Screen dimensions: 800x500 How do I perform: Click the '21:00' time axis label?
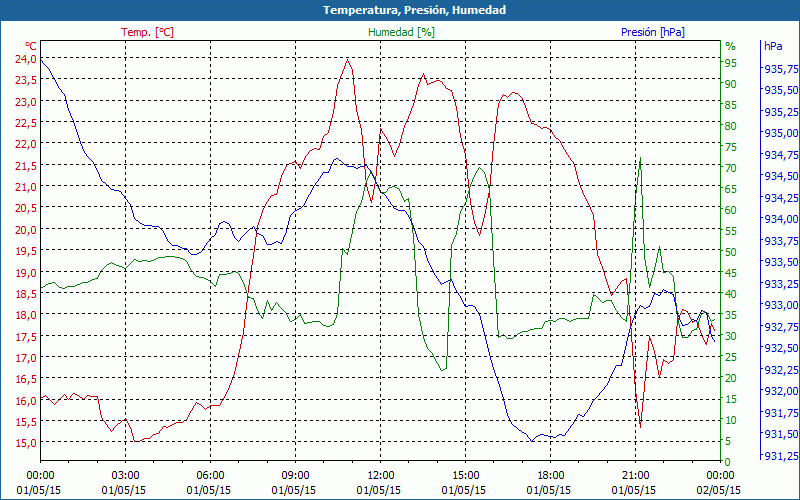point(635,475)
